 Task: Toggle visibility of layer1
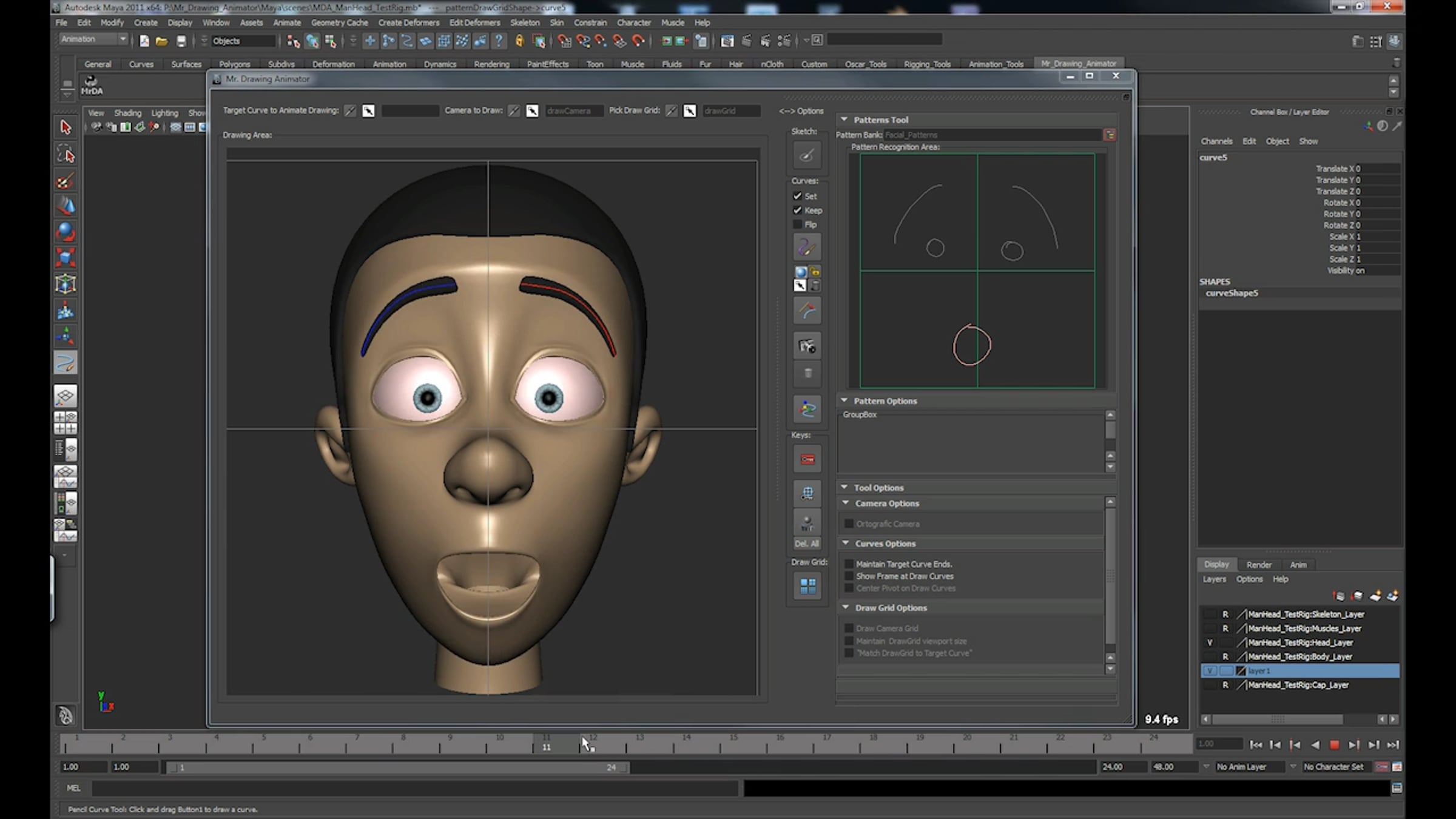click(1210, 671)
